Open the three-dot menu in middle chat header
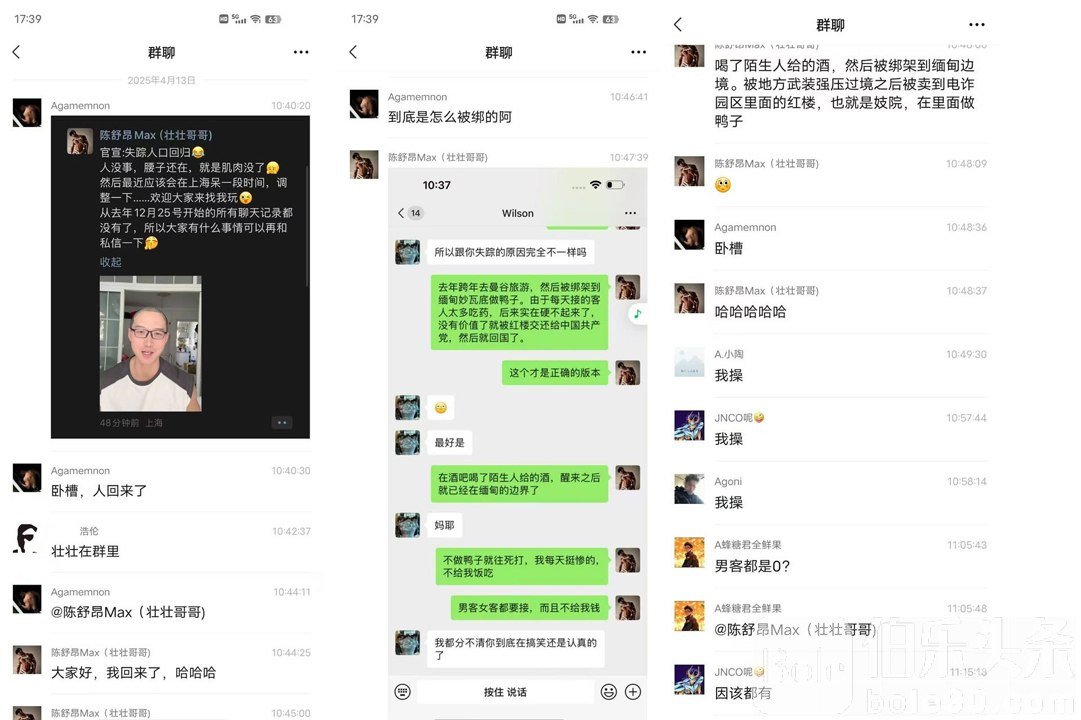This screenshot has width=1081, height=720. click(638, 52)
